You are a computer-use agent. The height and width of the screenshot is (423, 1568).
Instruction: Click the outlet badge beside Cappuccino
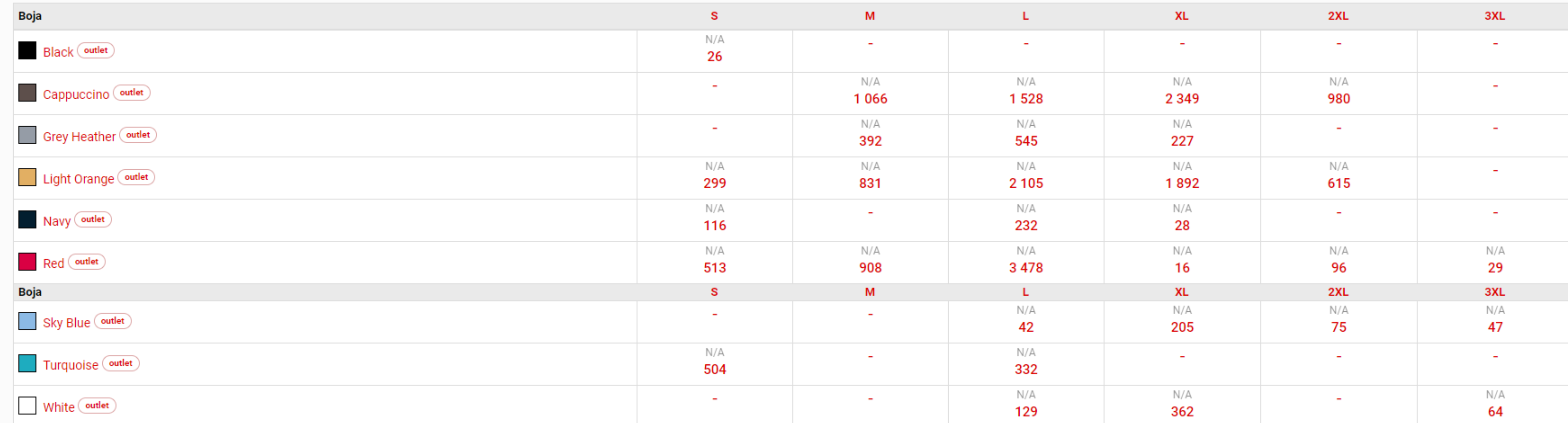point(132,93)
